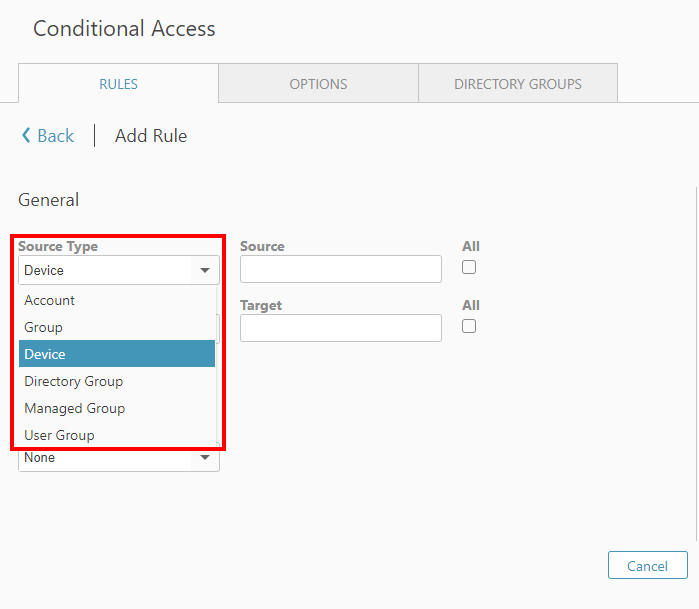
Task: Choose Managed Group from the list
Action: pyautogui.click(x=75, y=408)
